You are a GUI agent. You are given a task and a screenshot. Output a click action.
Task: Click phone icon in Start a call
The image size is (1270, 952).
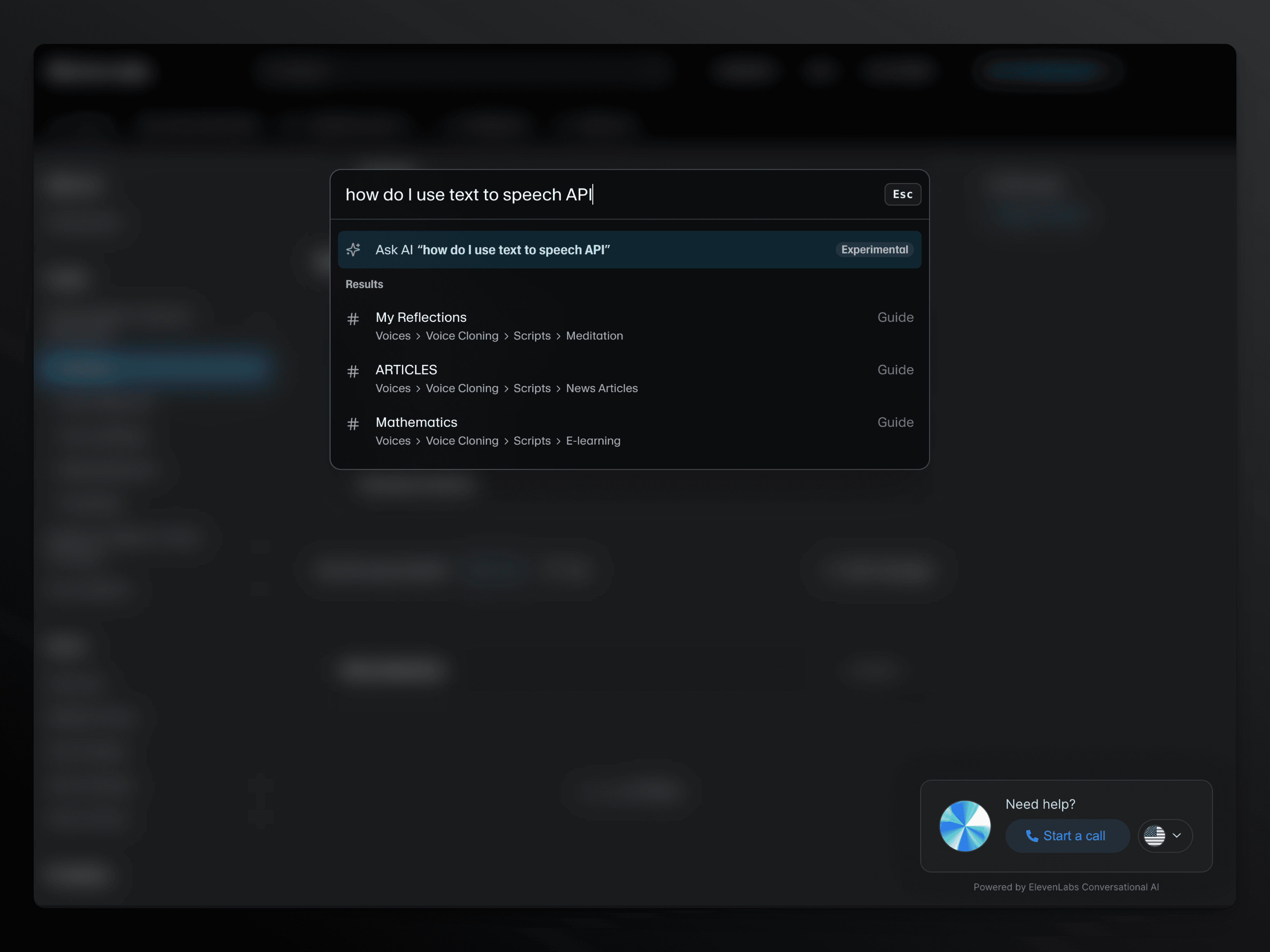pyautogui.click(x=1032, y=836)
